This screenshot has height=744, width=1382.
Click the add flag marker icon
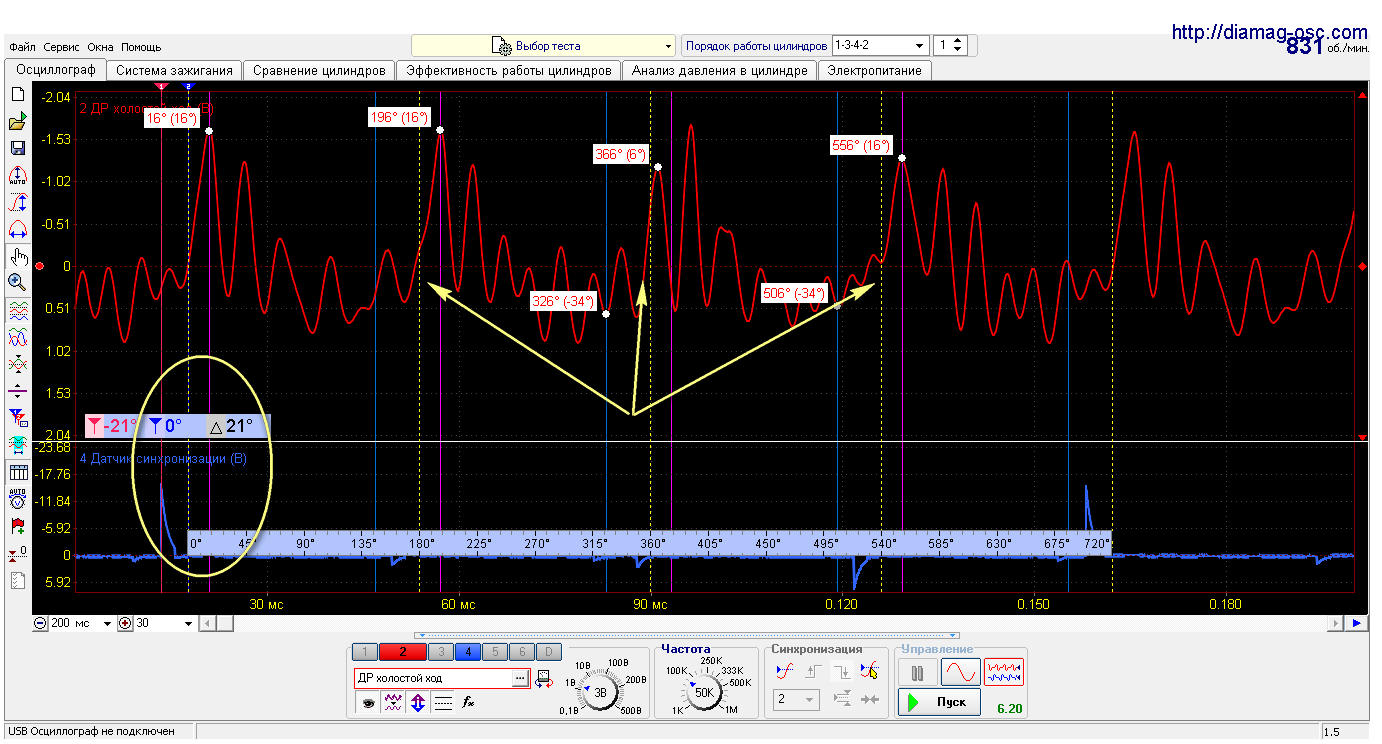[x=17, y=525]
